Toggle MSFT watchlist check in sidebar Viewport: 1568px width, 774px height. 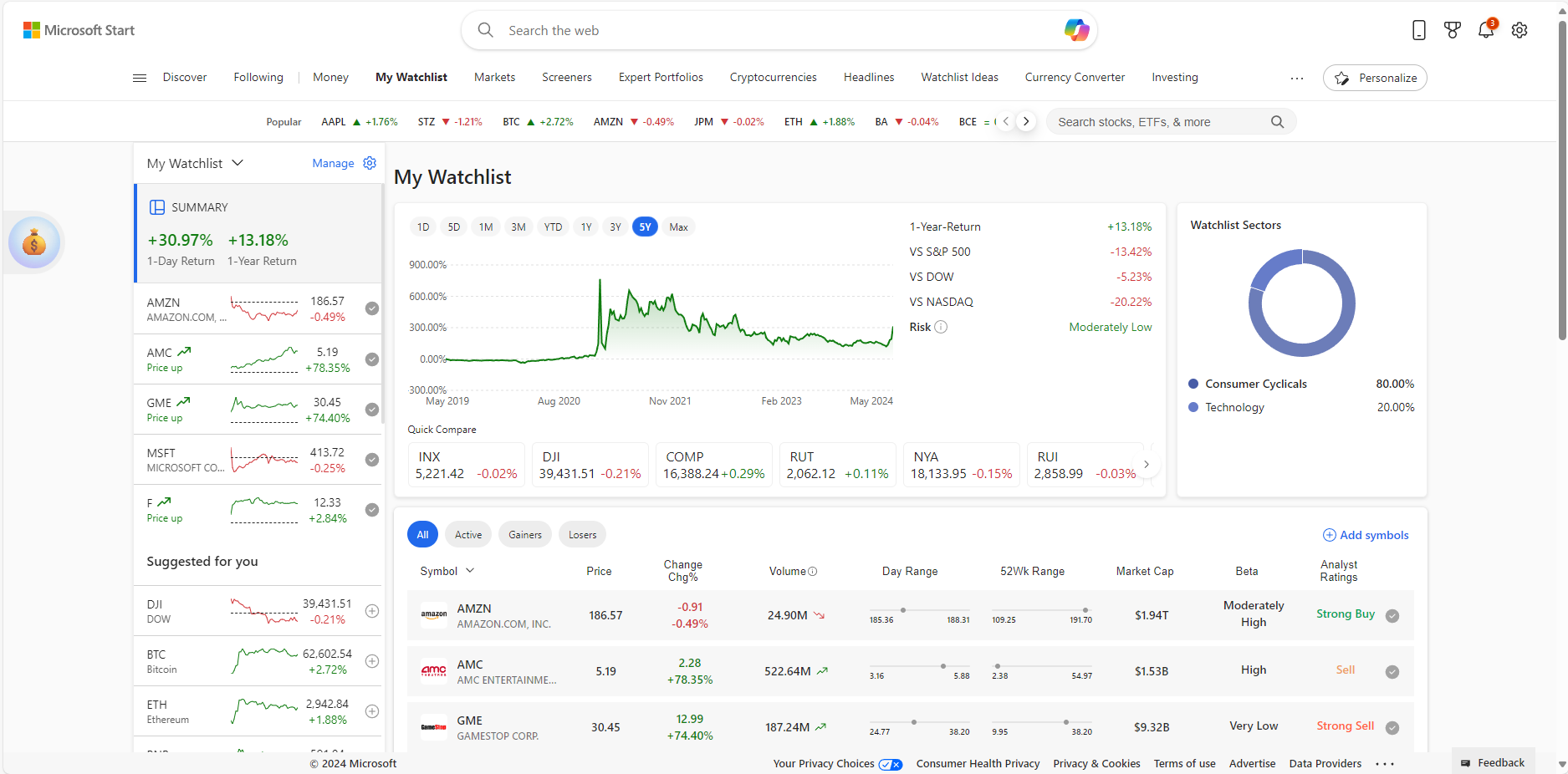[x=372, y=460]
